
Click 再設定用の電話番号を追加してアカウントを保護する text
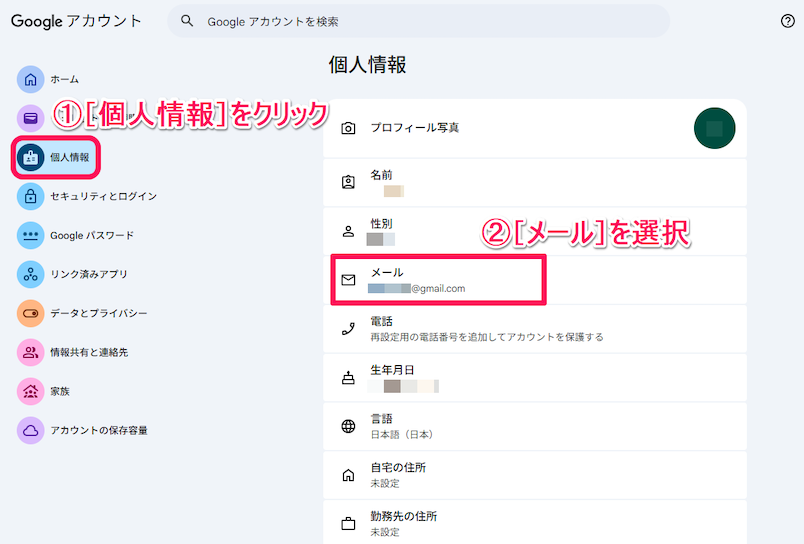click(x=487, y=337)
